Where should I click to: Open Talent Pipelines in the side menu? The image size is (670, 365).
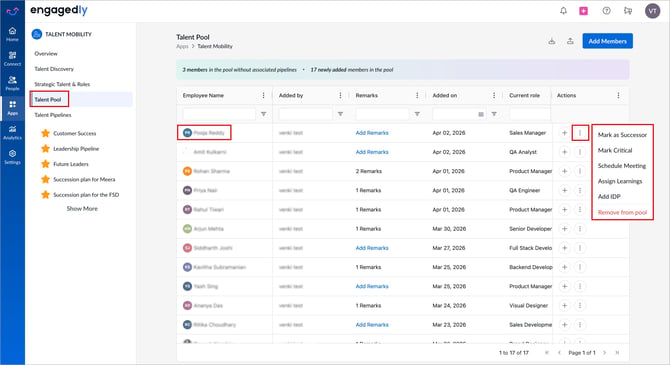click(53, 115)
